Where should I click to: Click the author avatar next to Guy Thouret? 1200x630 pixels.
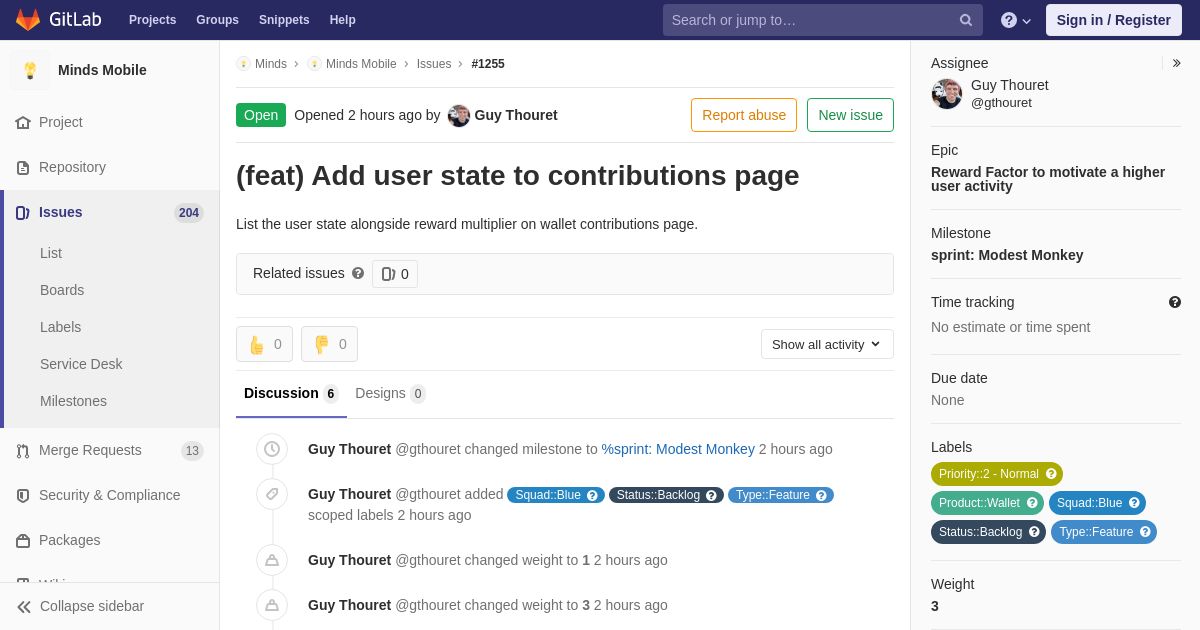click(459, 115)
